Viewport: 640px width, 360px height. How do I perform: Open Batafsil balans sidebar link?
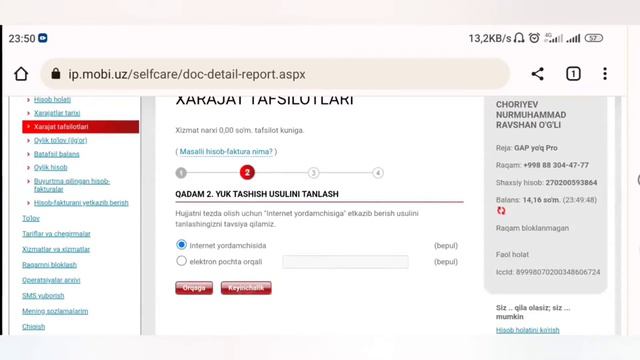tap(56, 154)
